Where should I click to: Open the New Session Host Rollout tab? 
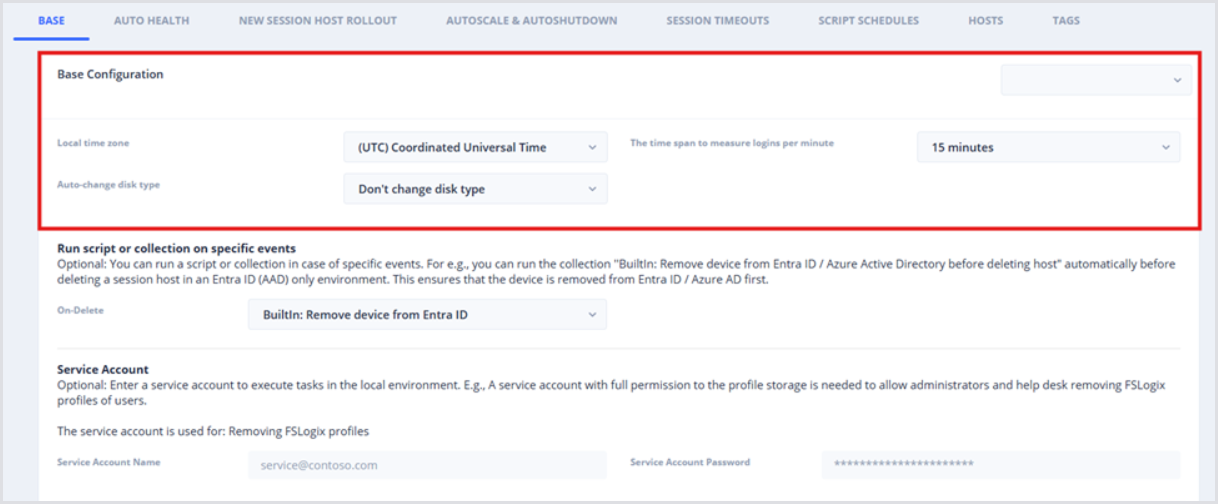pyautogui.click(x=317, y=20)
